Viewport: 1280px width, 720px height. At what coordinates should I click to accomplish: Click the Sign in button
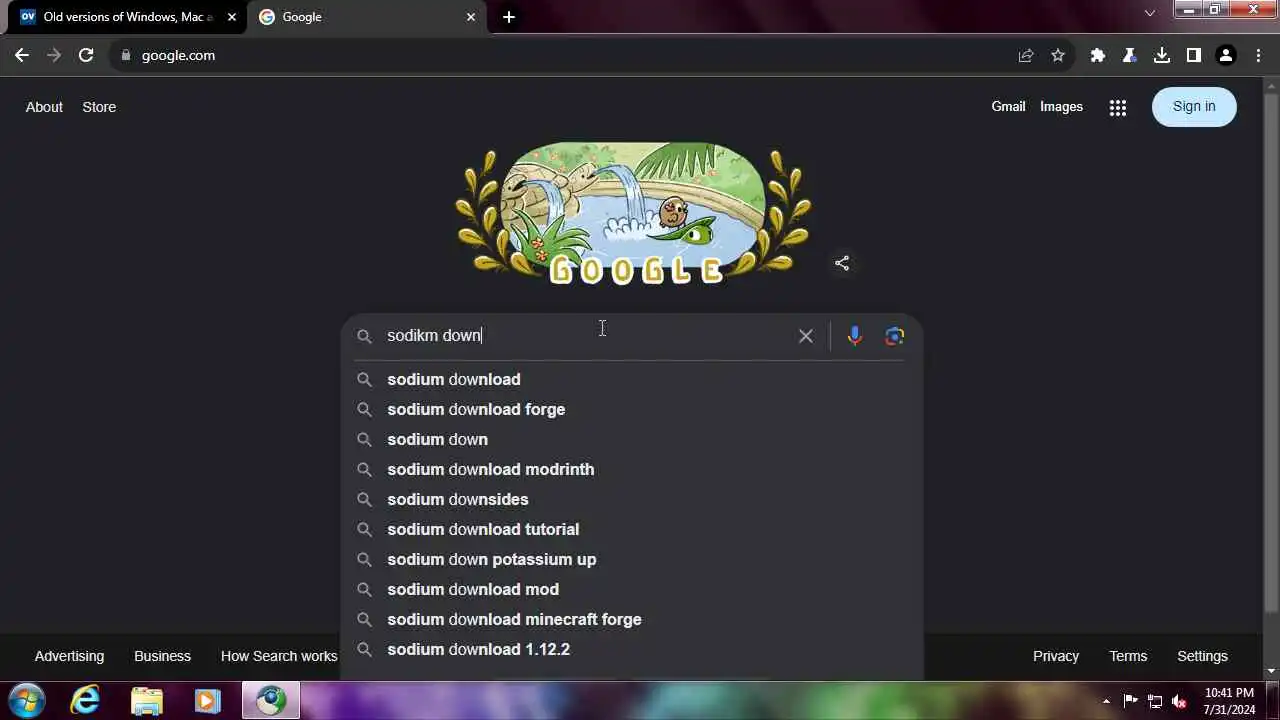click(1194, 107)
